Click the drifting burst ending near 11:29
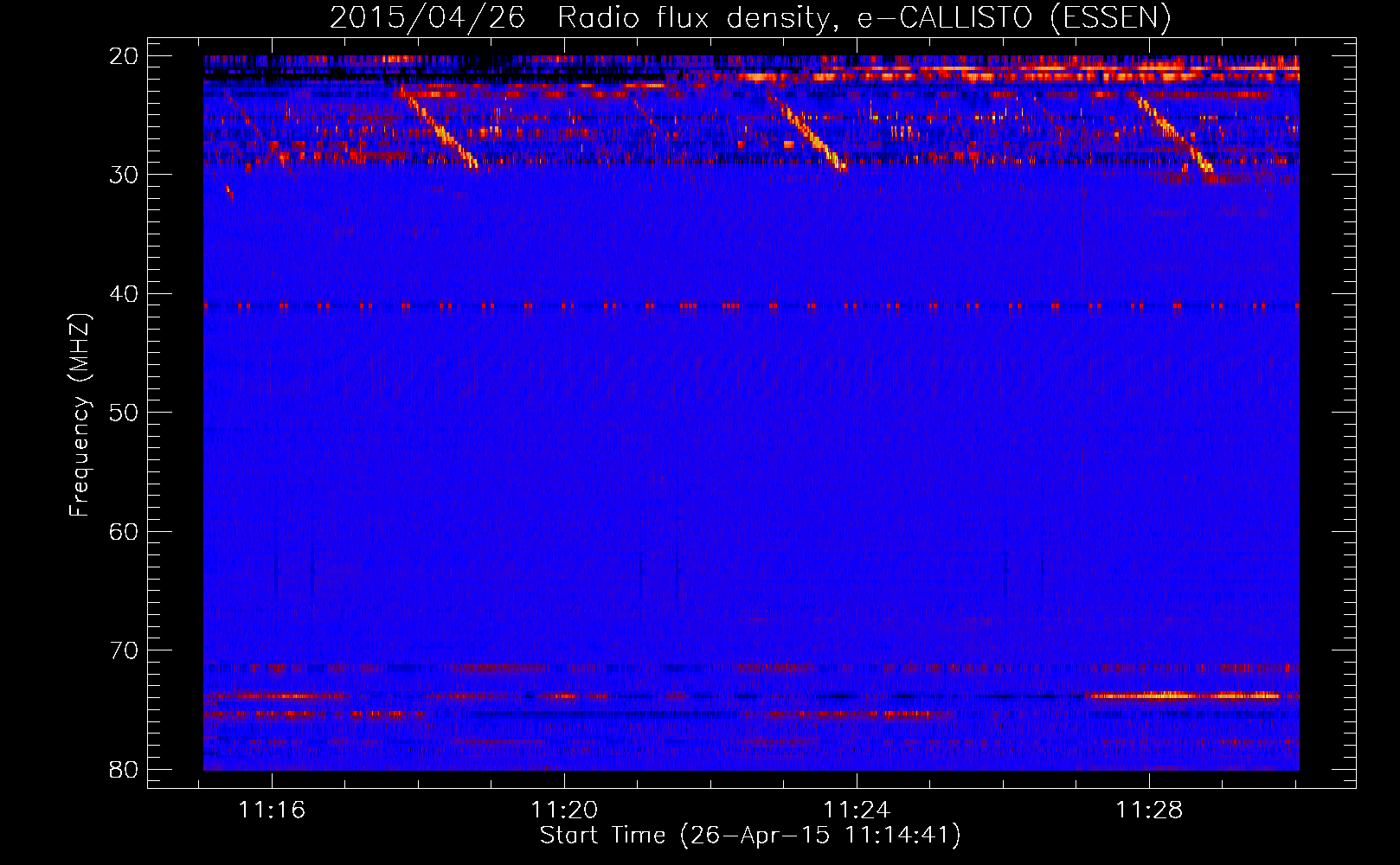This screenshot has height=865, width=1400. [1175, 133]
